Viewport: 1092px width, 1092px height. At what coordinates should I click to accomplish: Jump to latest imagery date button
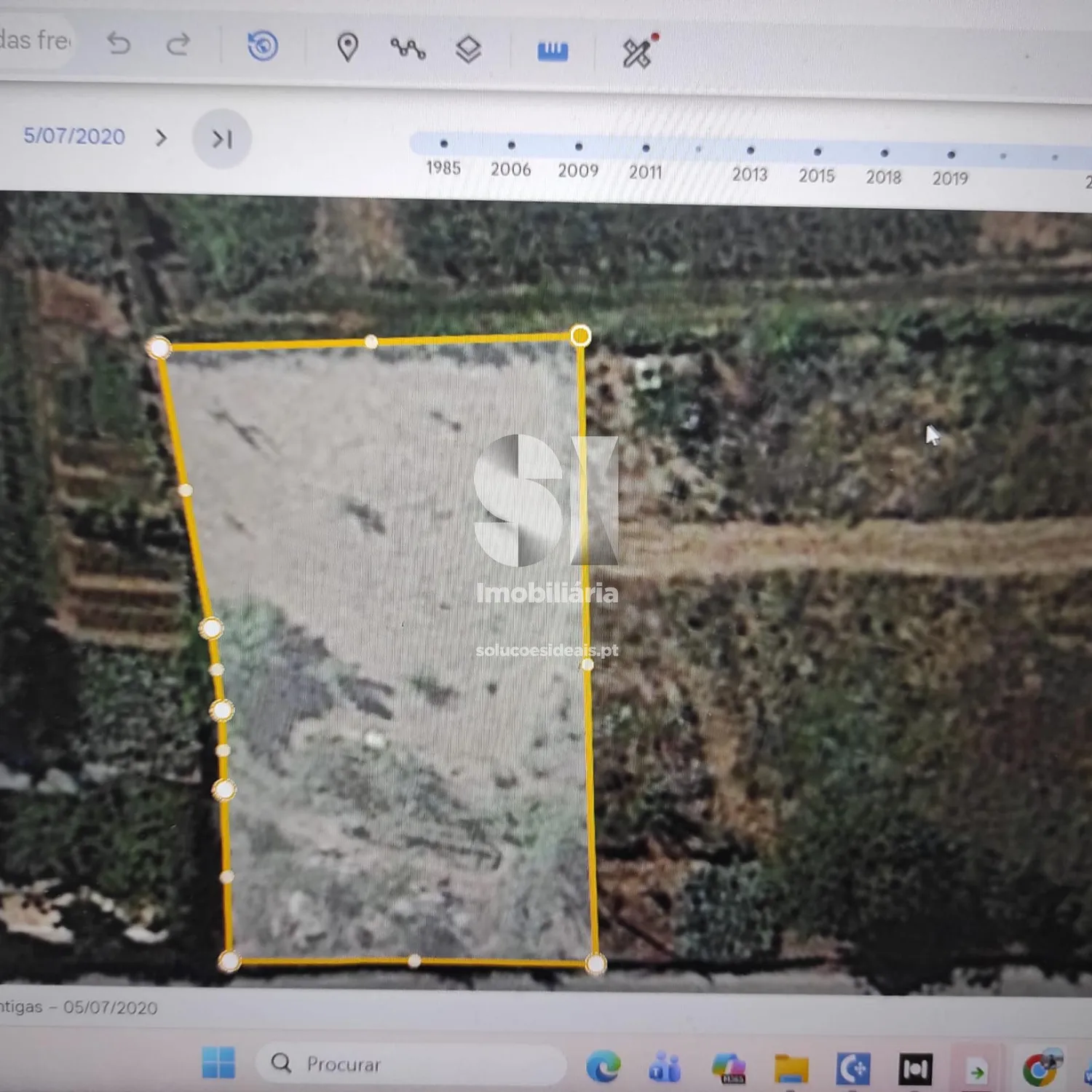coord(222,138)
